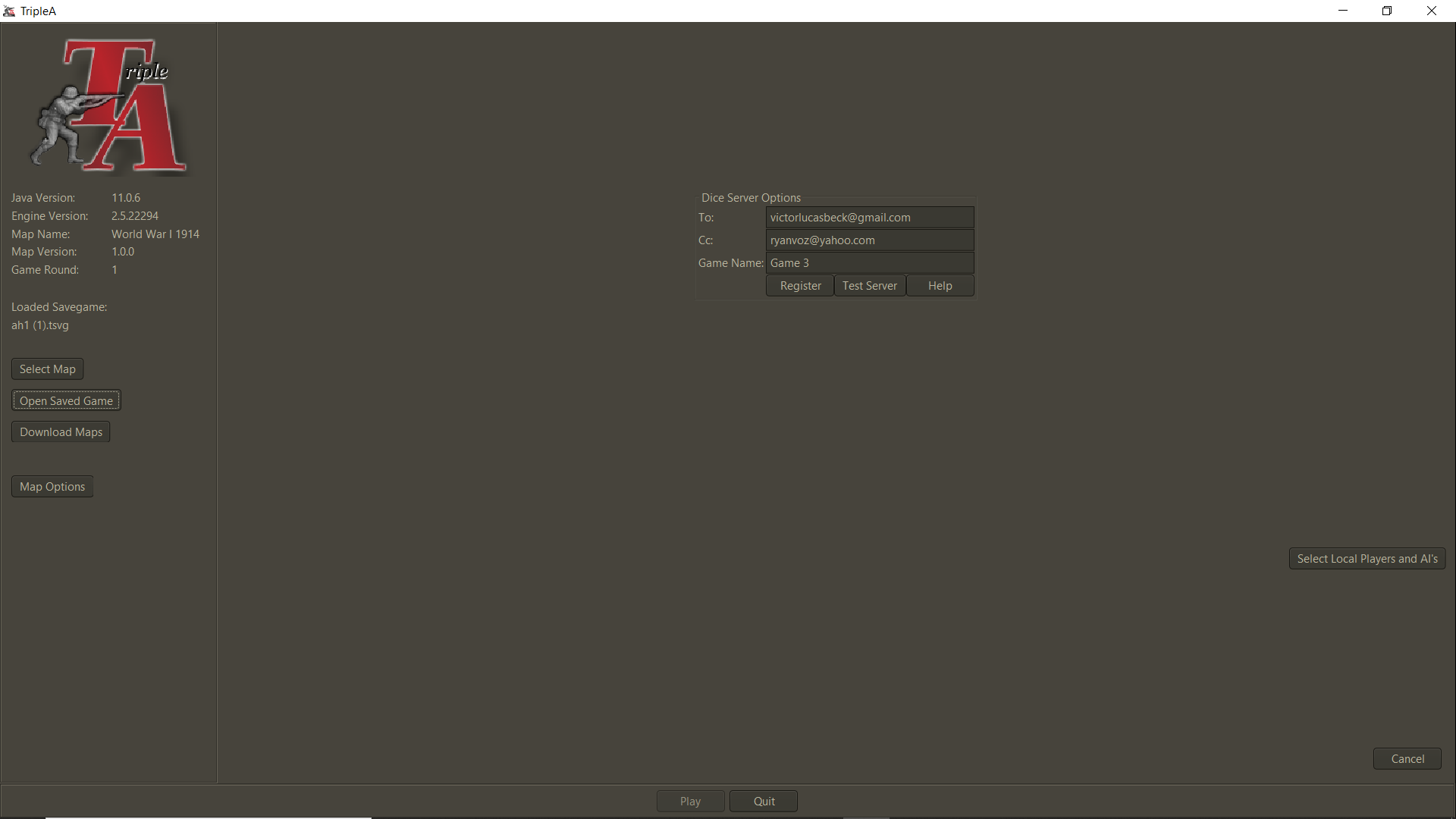Open the Select Map dialog
The width and height of the screenshot is (1456, 819).
tap(46, 369)
